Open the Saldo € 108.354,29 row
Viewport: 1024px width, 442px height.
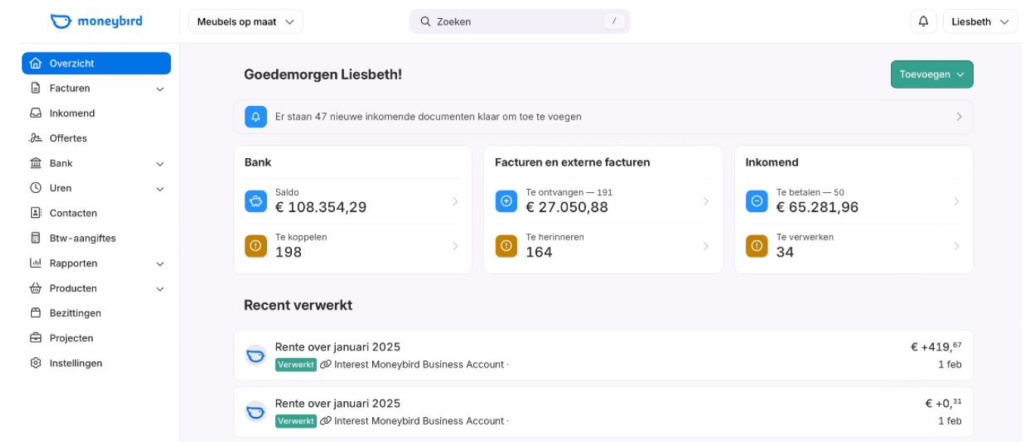352,201
